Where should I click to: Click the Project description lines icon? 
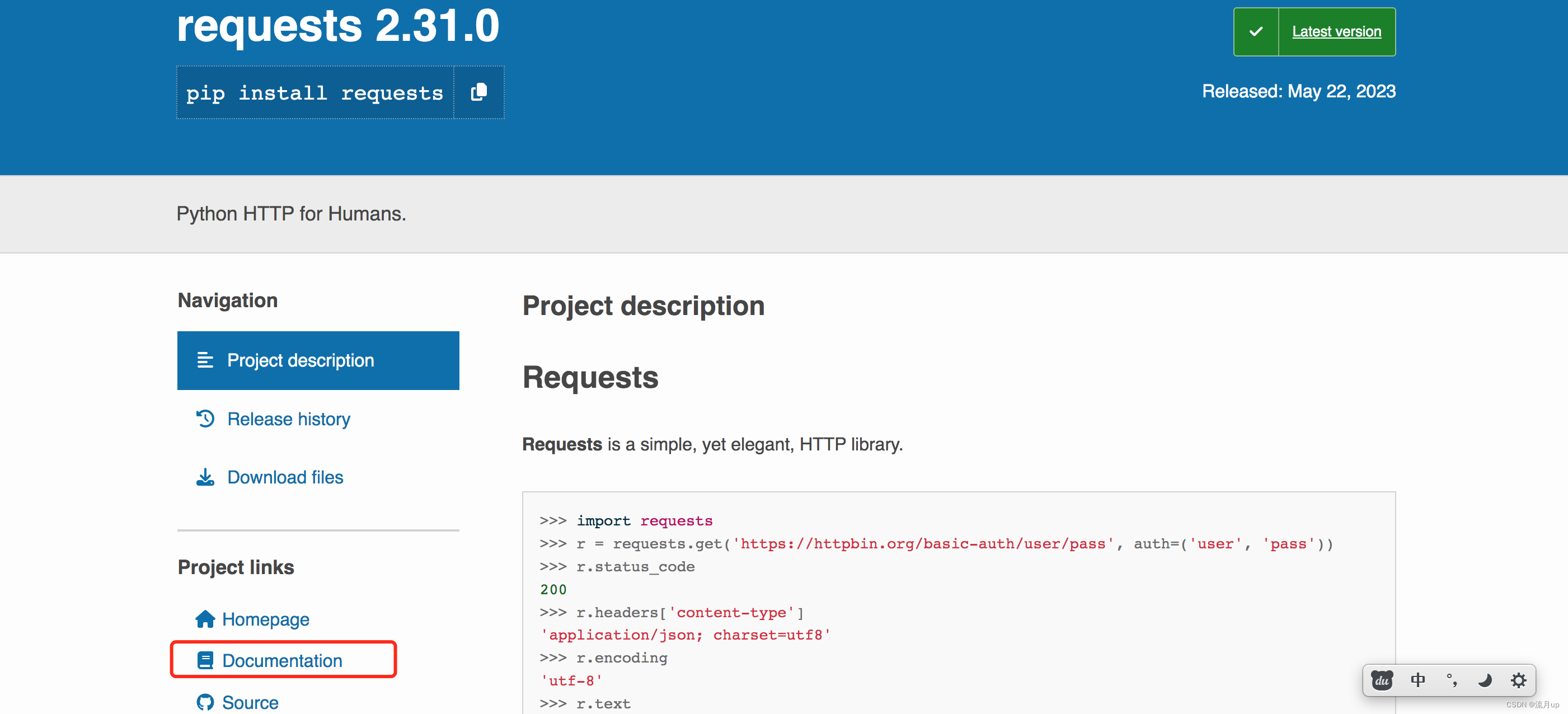click(x=205, y=360)
